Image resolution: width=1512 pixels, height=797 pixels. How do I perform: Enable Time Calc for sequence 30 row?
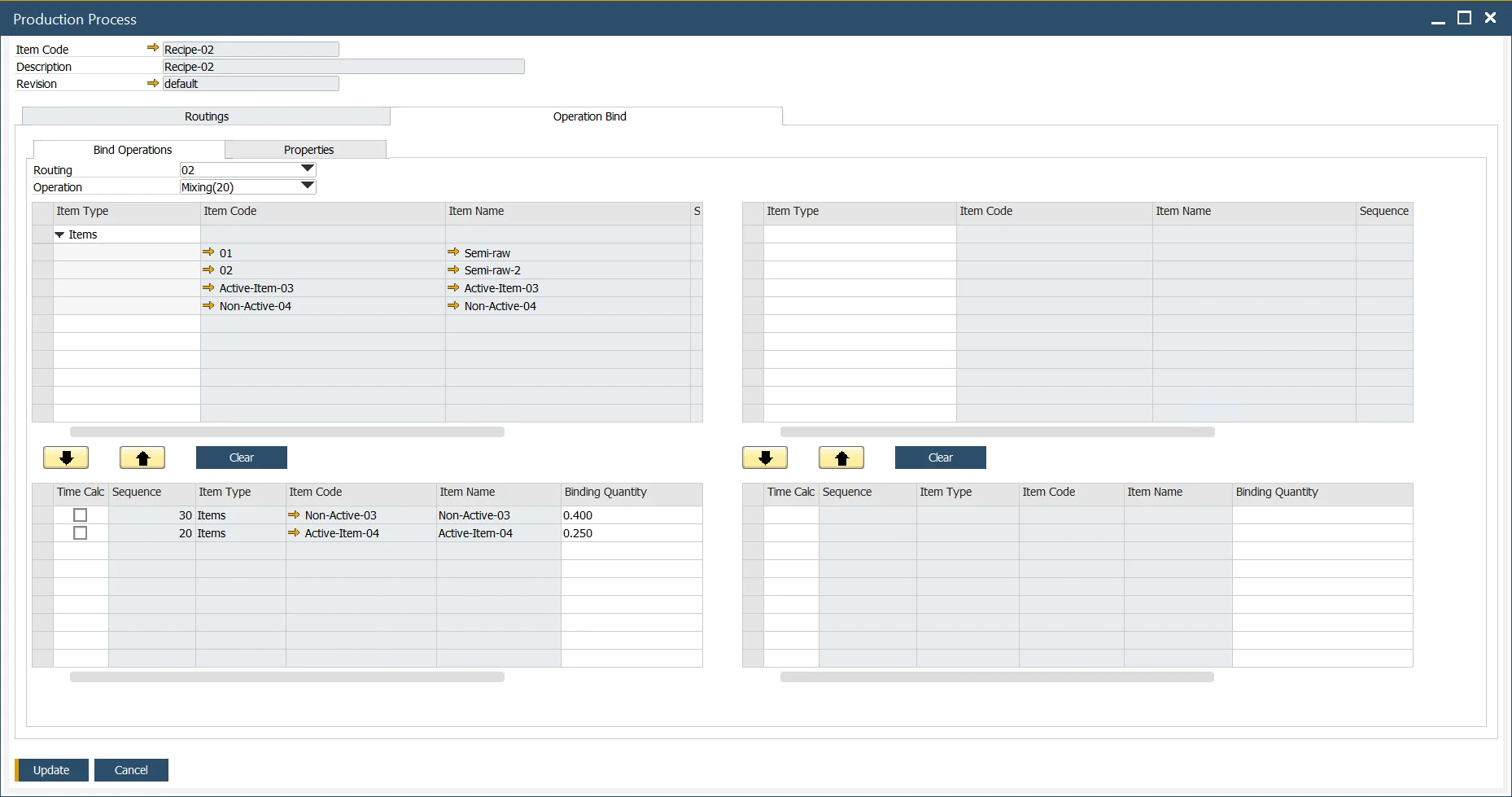tap(80, 515)
